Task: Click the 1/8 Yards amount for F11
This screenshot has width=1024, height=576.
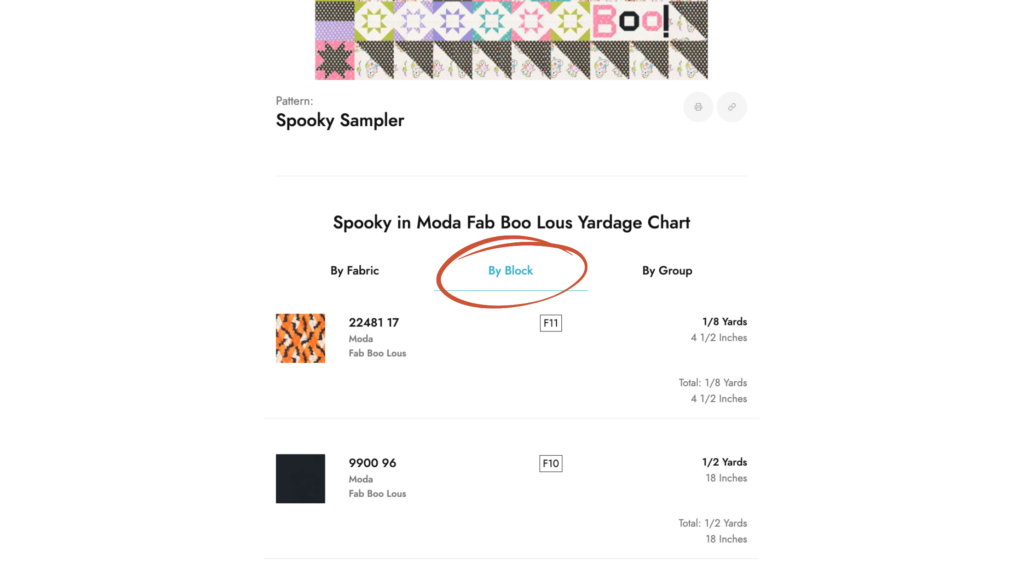Action: point(724,322)
